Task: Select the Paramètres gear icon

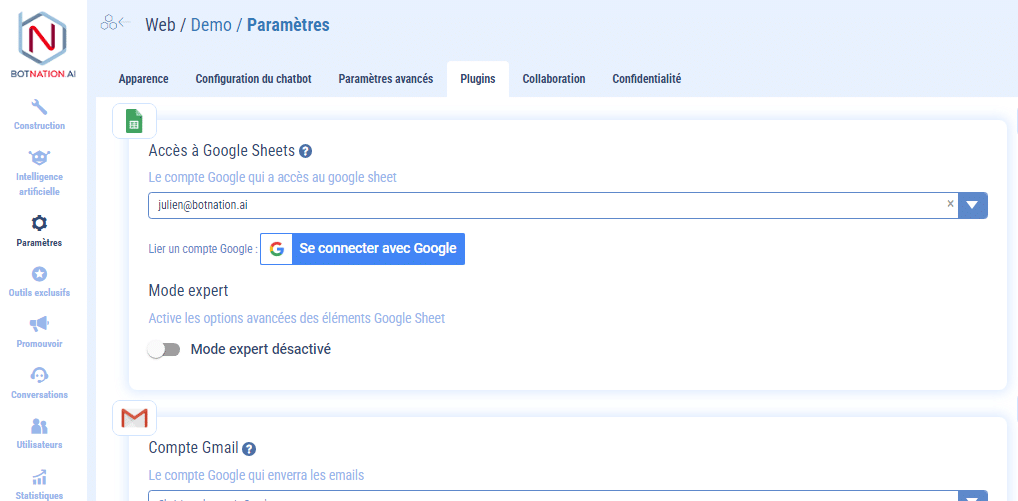Action: (40, 223)
